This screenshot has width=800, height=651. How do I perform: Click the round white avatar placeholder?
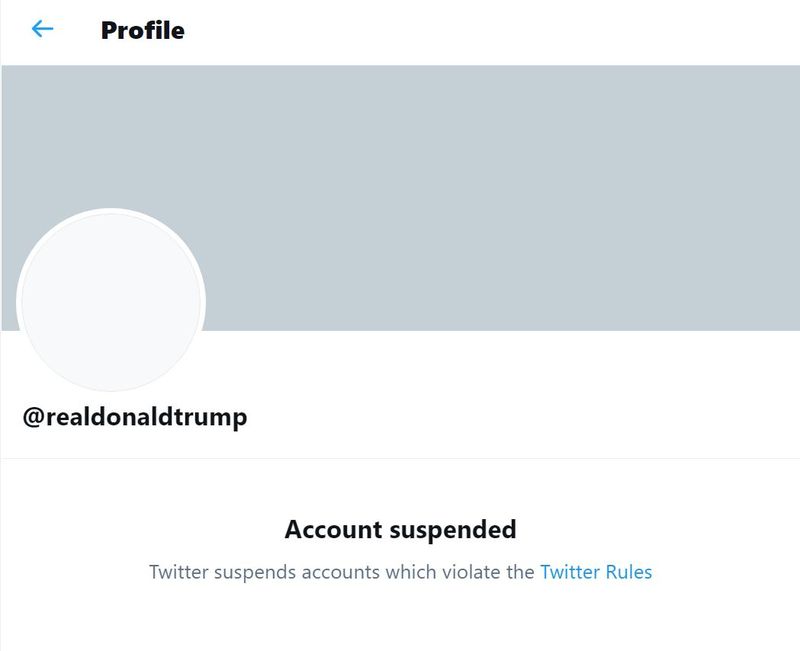click(111, 301)
